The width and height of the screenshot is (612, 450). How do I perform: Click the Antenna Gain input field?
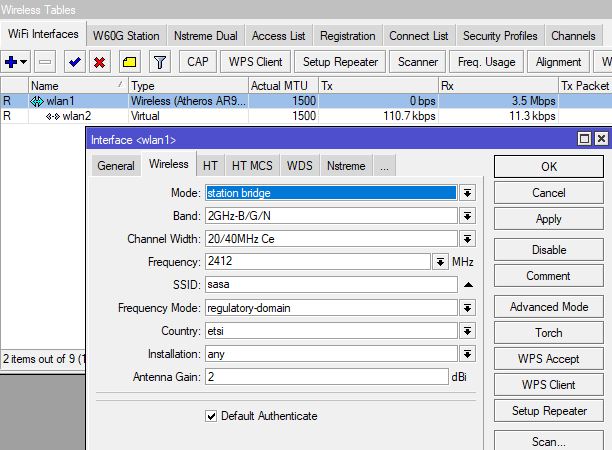coord(326,377)
